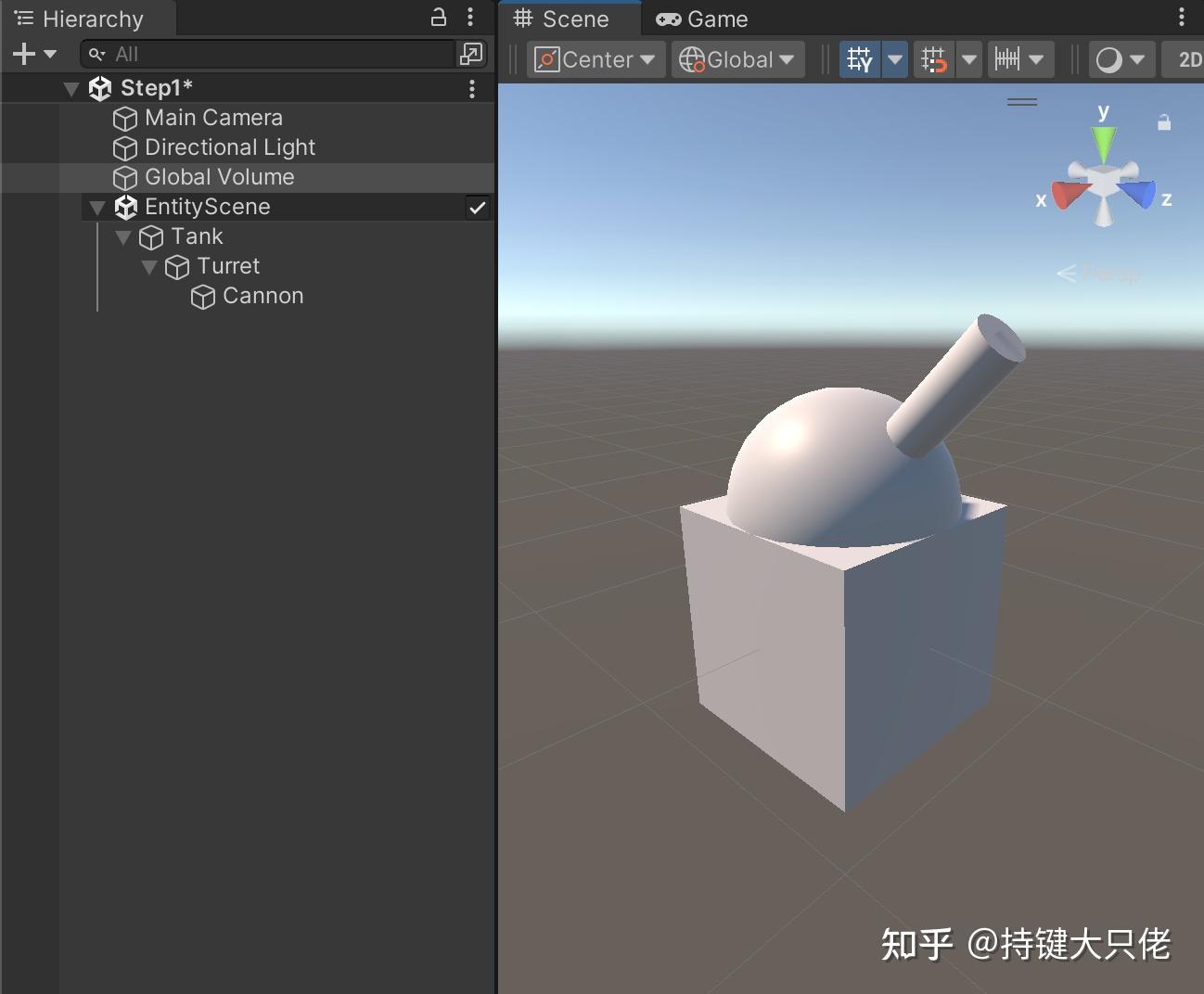
Task: Toggle the Persp projection label
Action: point(1098,273)
